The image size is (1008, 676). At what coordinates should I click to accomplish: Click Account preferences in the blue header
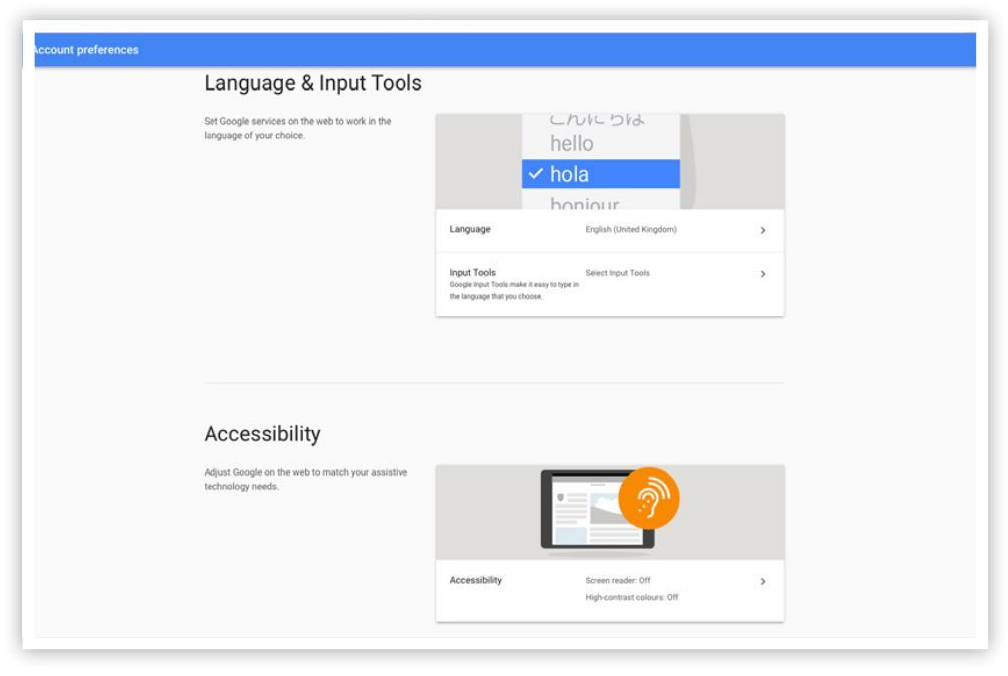coord(86,50)
